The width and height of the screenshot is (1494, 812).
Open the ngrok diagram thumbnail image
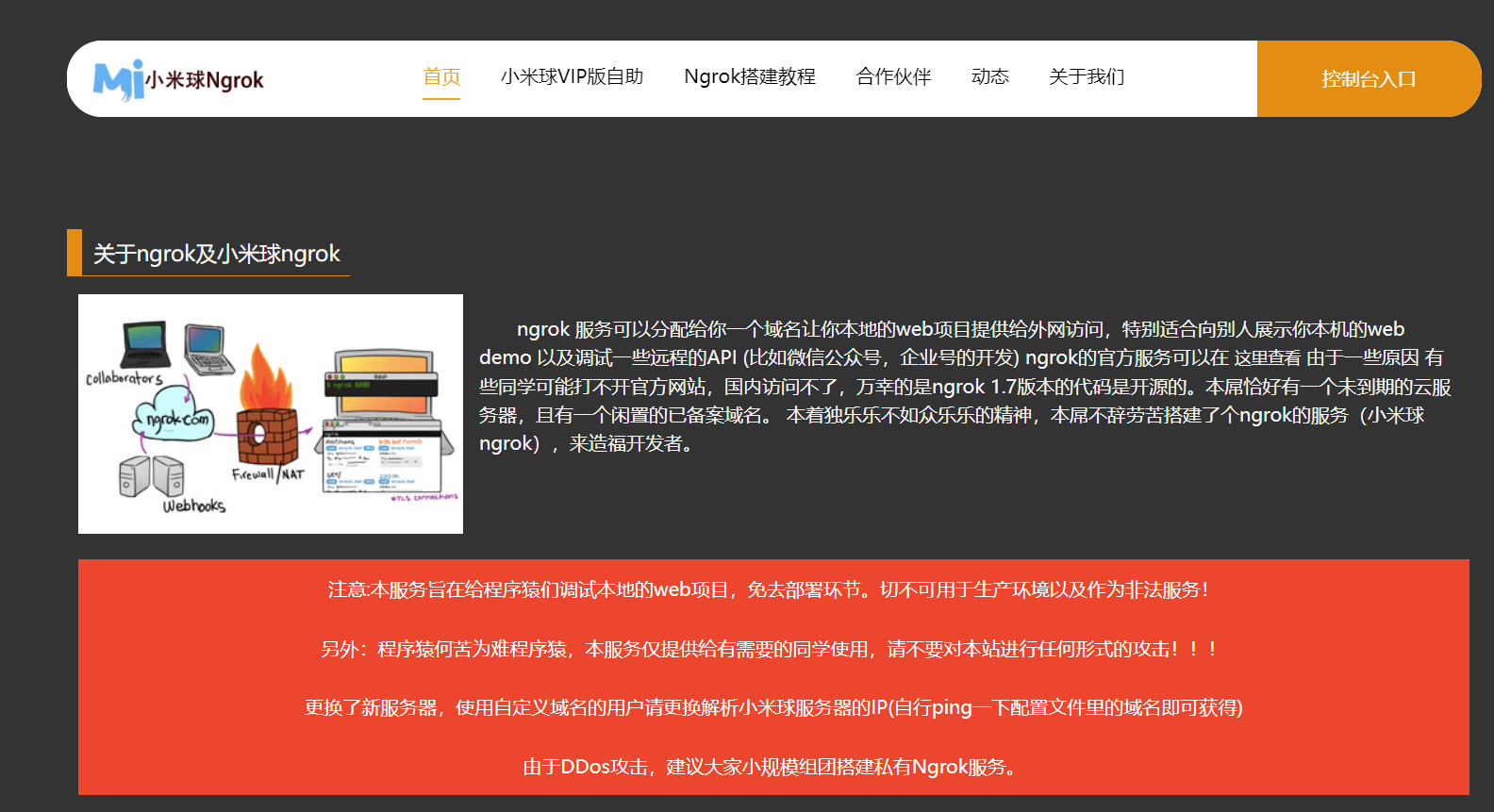[x=271, y=414]
